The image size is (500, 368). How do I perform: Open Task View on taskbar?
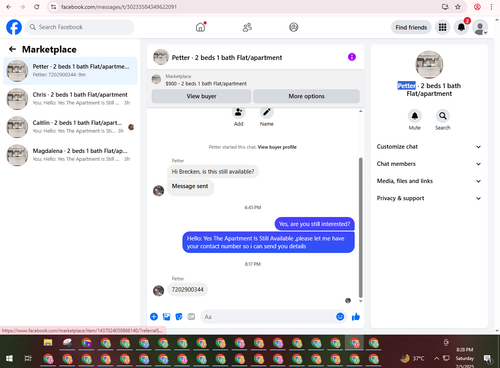28,359
